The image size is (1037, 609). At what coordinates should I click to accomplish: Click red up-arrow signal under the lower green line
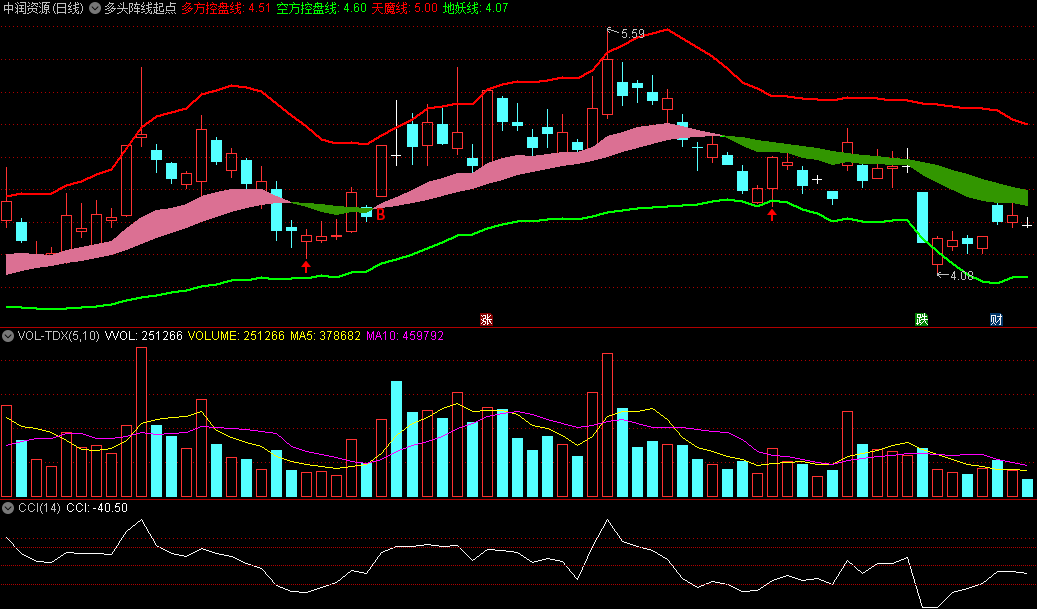pos(772,214)
